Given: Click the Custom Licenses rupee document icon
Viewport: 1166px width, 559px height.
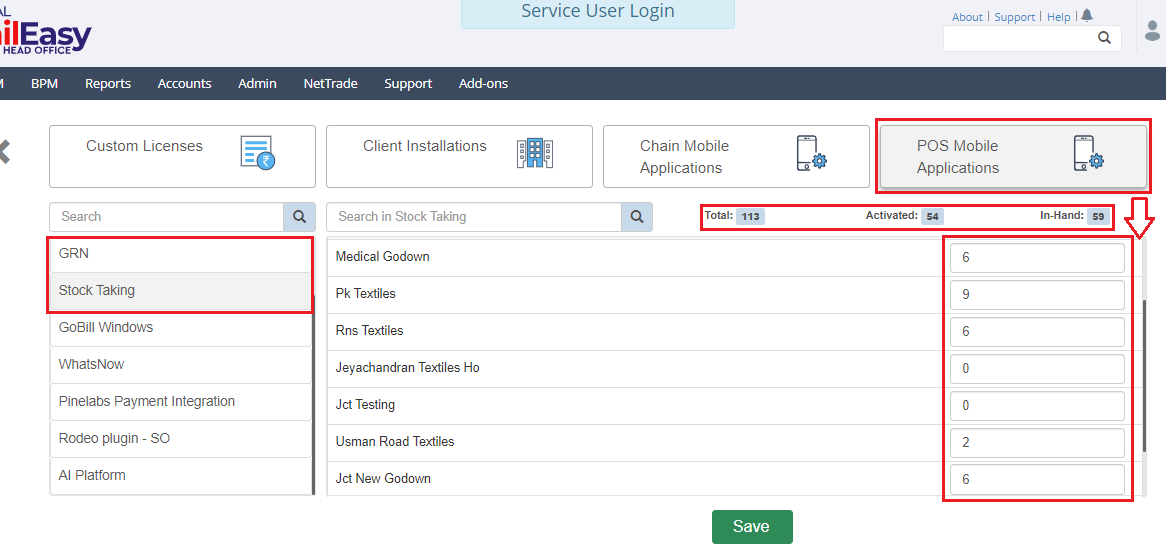Looking at the screenshot, I should (x=258, y=152).
